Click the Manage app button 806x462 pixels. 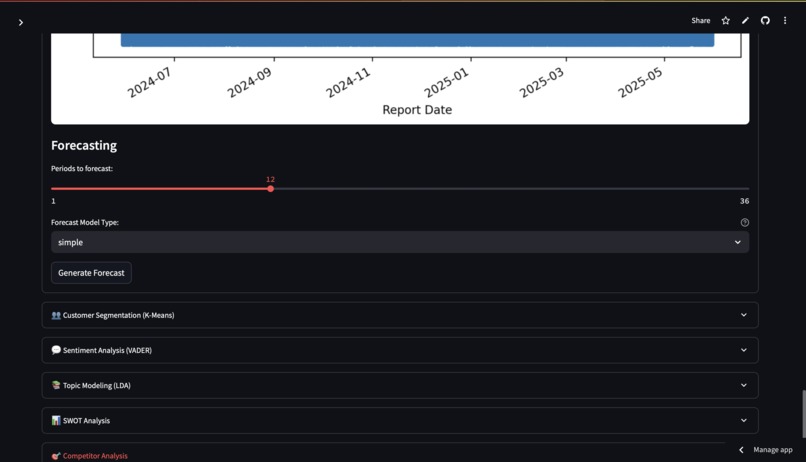766,450
